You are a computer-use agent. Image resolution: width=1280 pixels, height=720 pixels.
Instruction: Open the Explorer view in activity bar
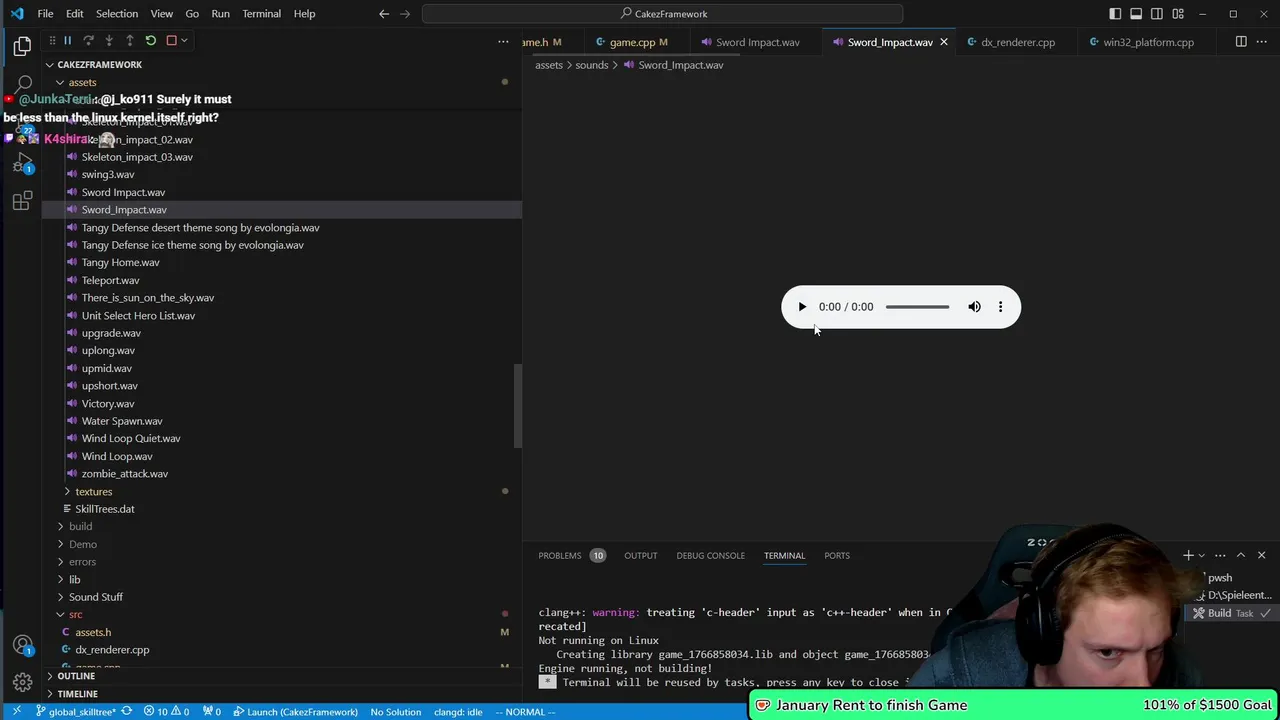coord(22,46)
